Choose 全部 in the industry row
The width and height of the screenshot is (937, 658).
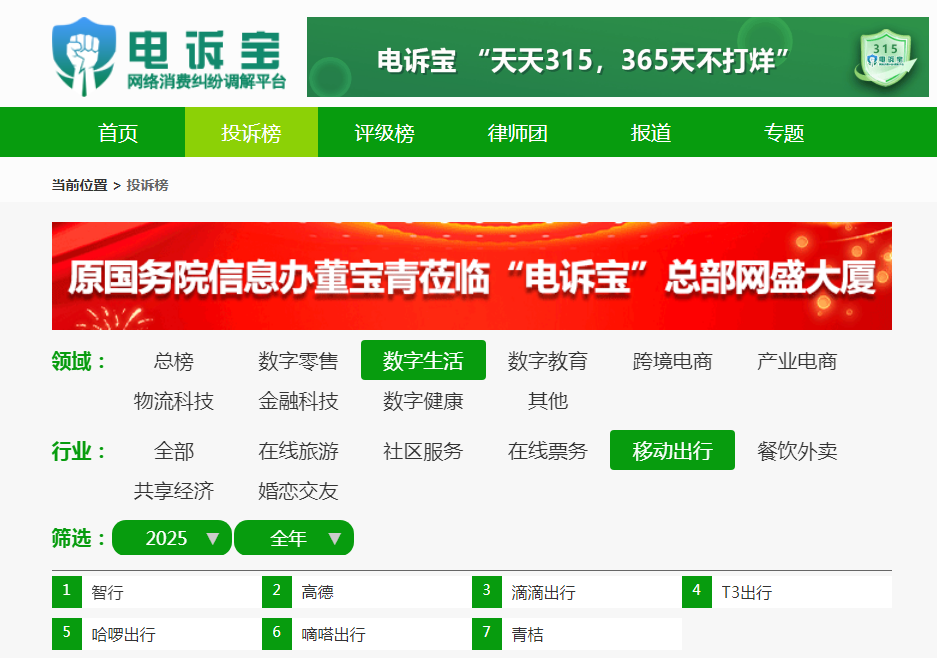point(173,451)
